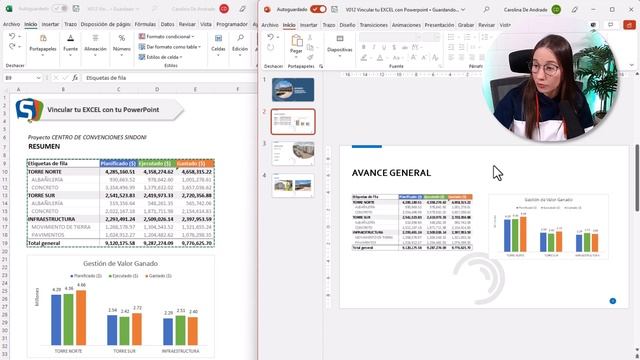The height and width of the screenshot is (360, 640).
Task: Open Estilos de celda dropdown
Action: [x=160, y=57]
